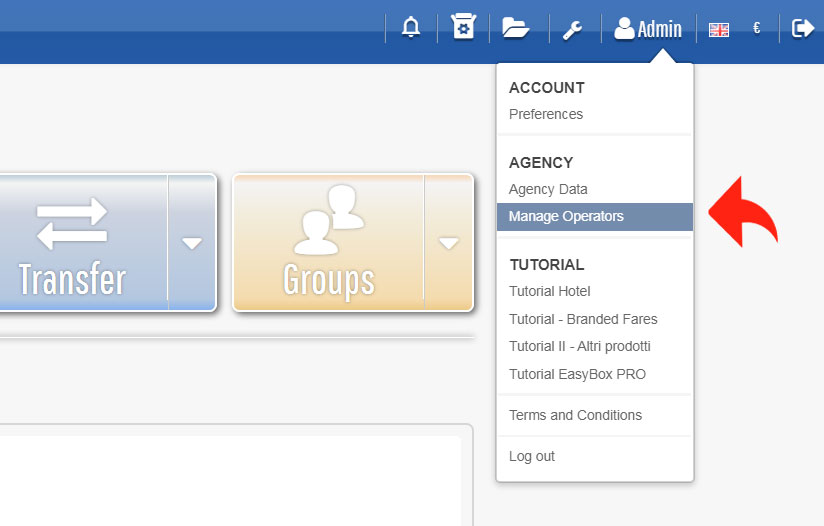The image size is (824, 526).
Task: Select Tutorial - Branded Fares
Action: tap(582, 319)
